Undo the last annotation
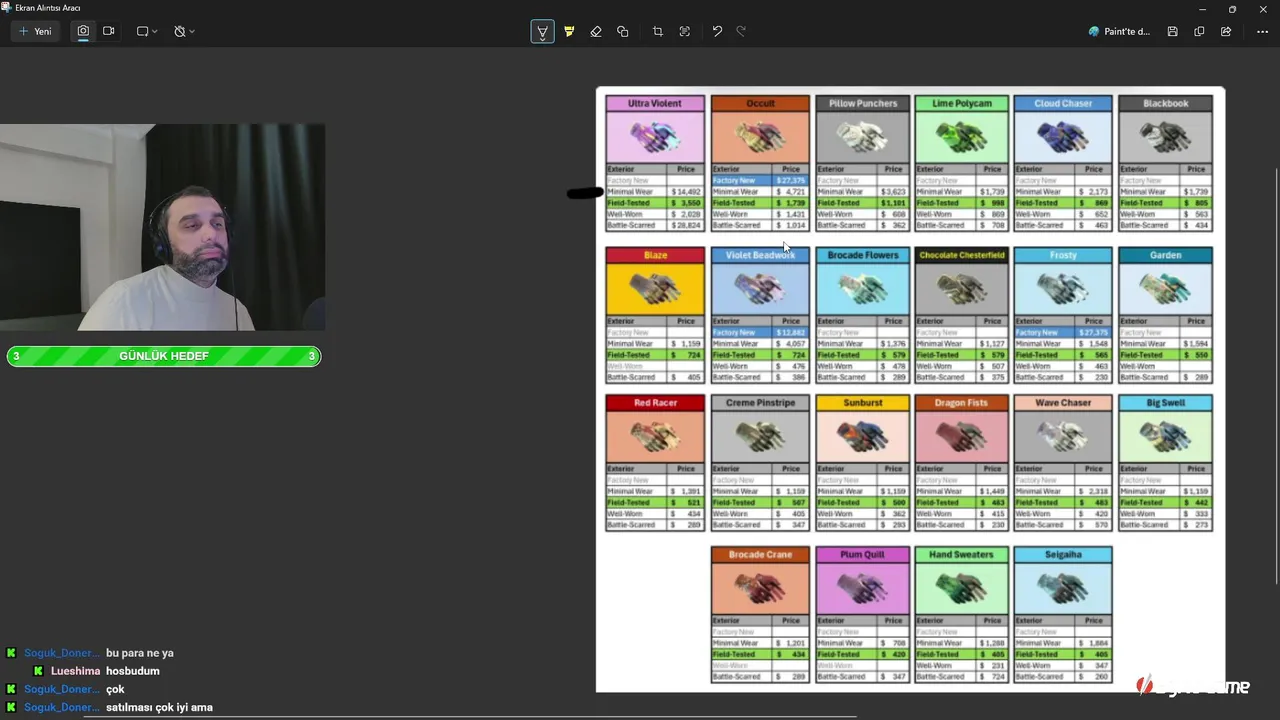Viewport: 1280px width, 720px height. pyautogui.click(x=717, y=32)
